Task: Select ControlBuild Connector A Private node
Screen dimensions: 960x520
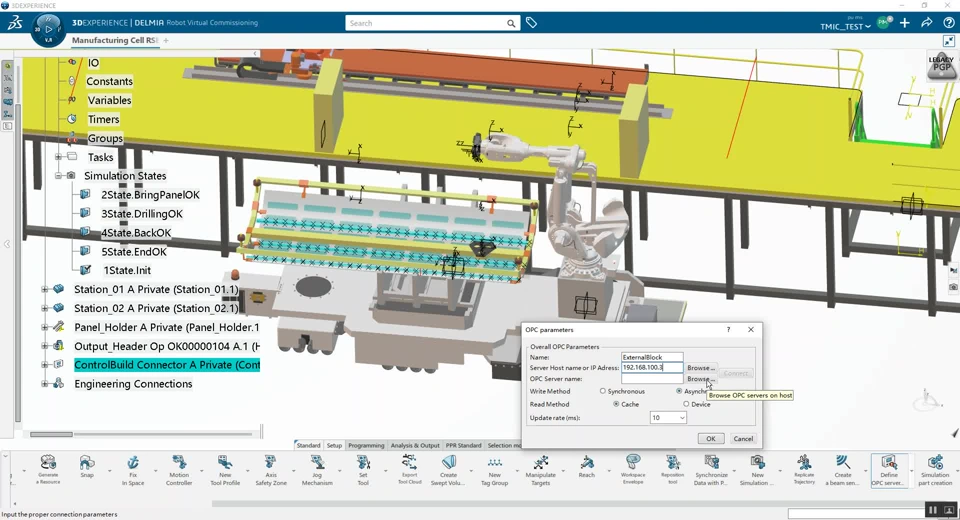Action: [x=167, y=365]
